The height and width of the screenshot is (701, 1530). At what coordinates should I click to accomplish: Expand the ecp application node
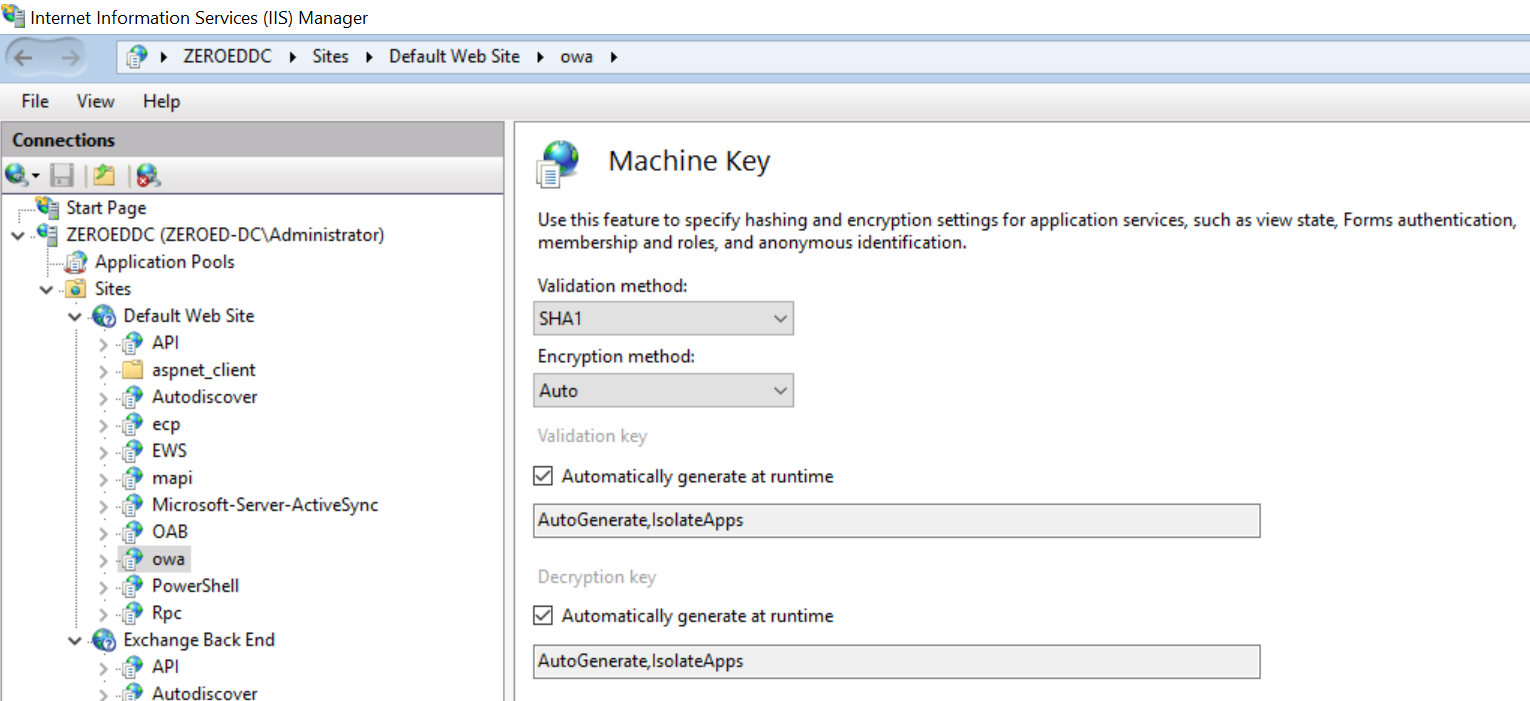click(x=103, y=425)
